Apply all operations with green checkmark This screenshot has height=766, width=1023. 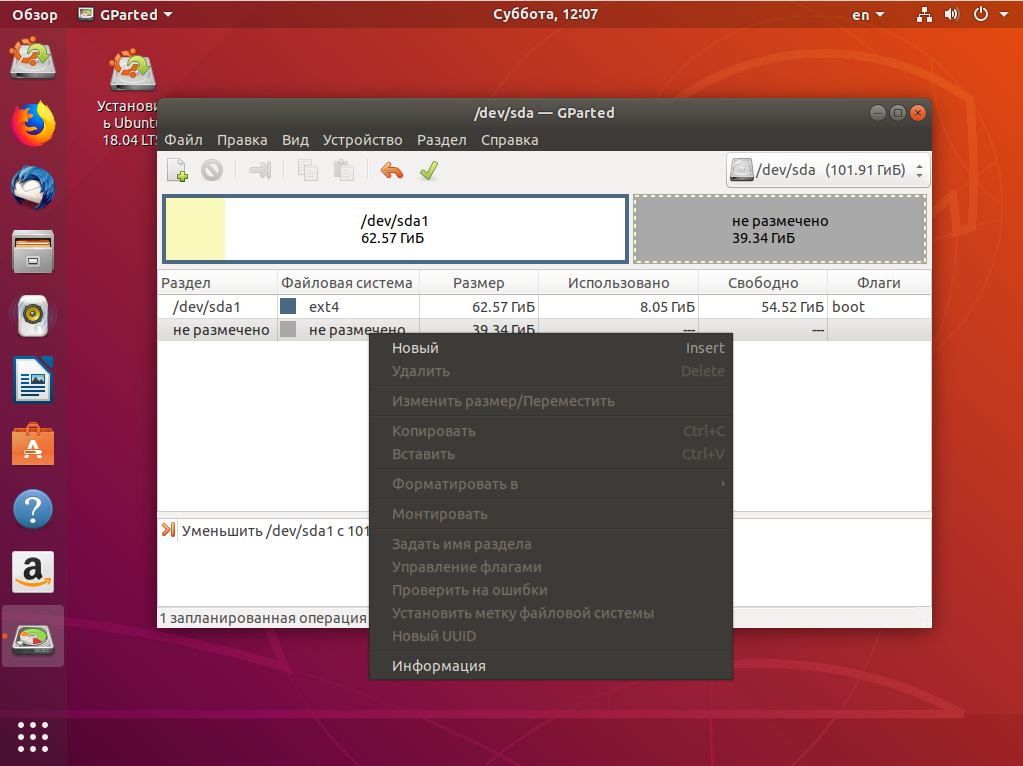click(x=429, y=171)
